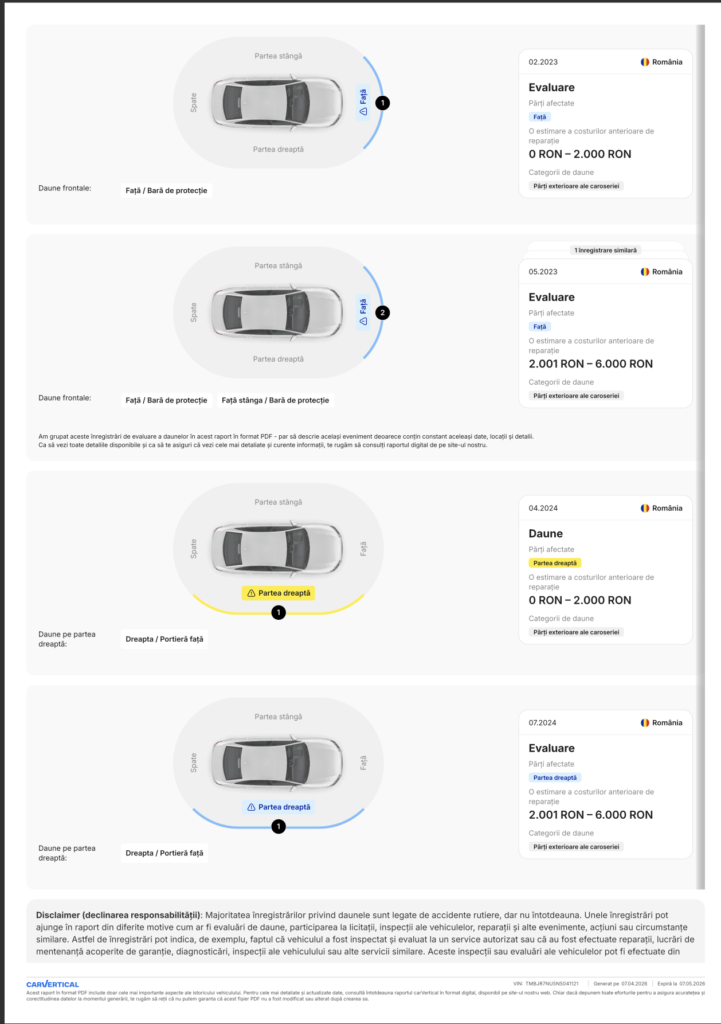Click the vertical scrollbar on the right
Image resolution: width=721 pixels, height=1024 pixels.
pos(701,457)
